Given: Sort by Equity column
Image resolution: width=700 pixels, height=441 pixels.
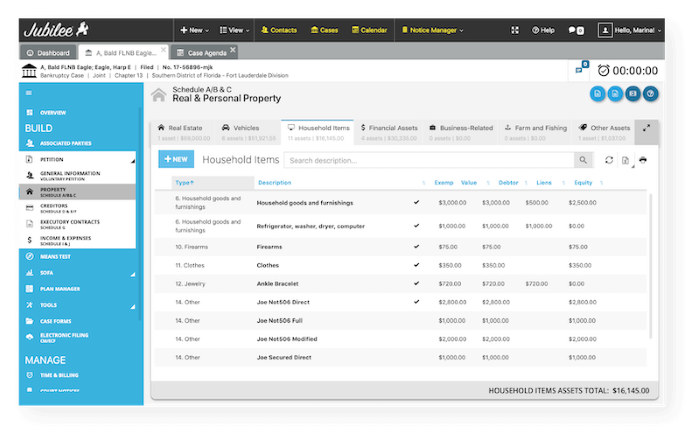Looking at the screenshot, I should pyautogui.click(x=583, y=183).
